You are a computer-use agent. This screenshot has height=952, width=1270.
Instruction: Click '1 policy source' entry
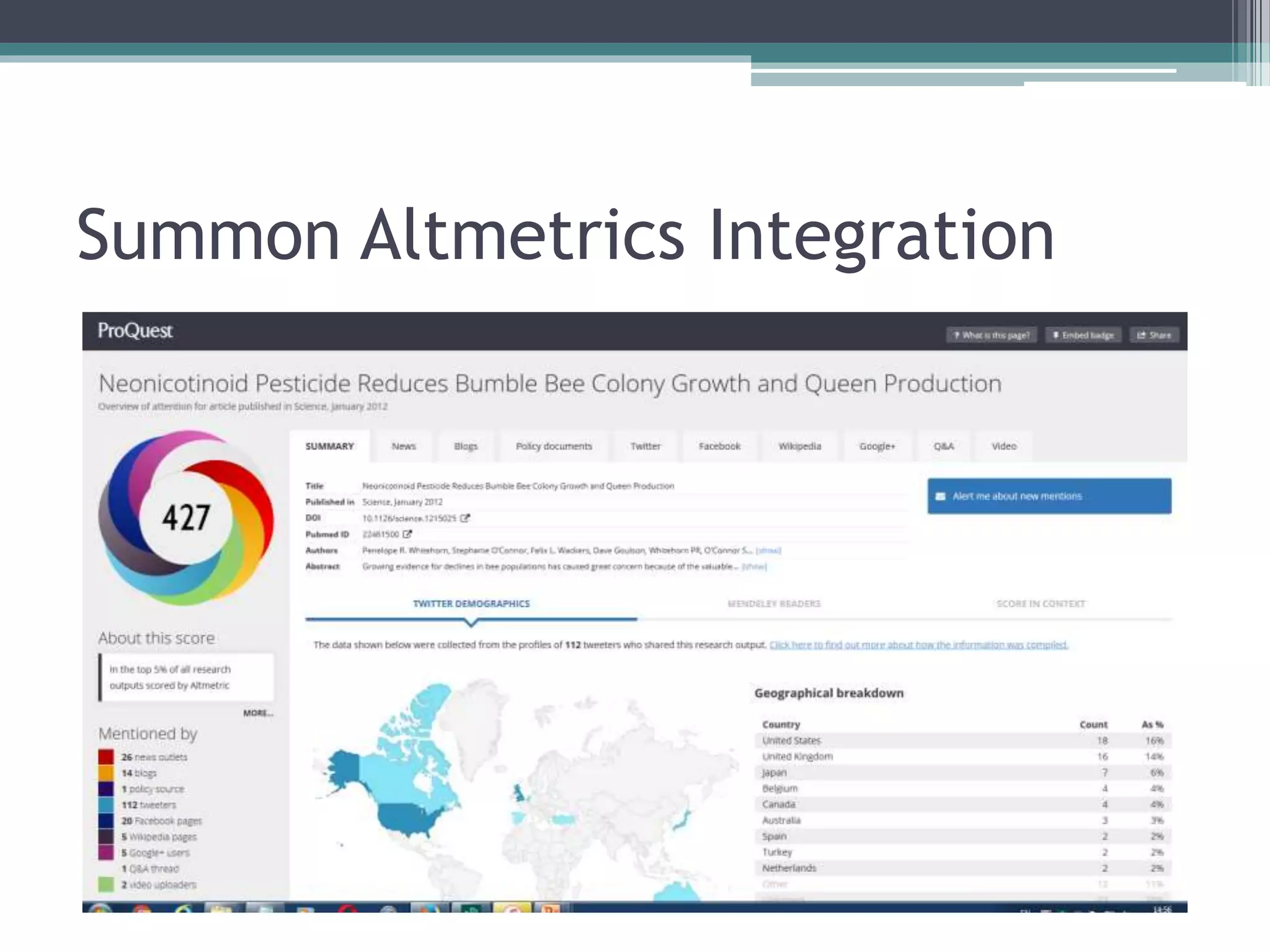coord(153,790)
